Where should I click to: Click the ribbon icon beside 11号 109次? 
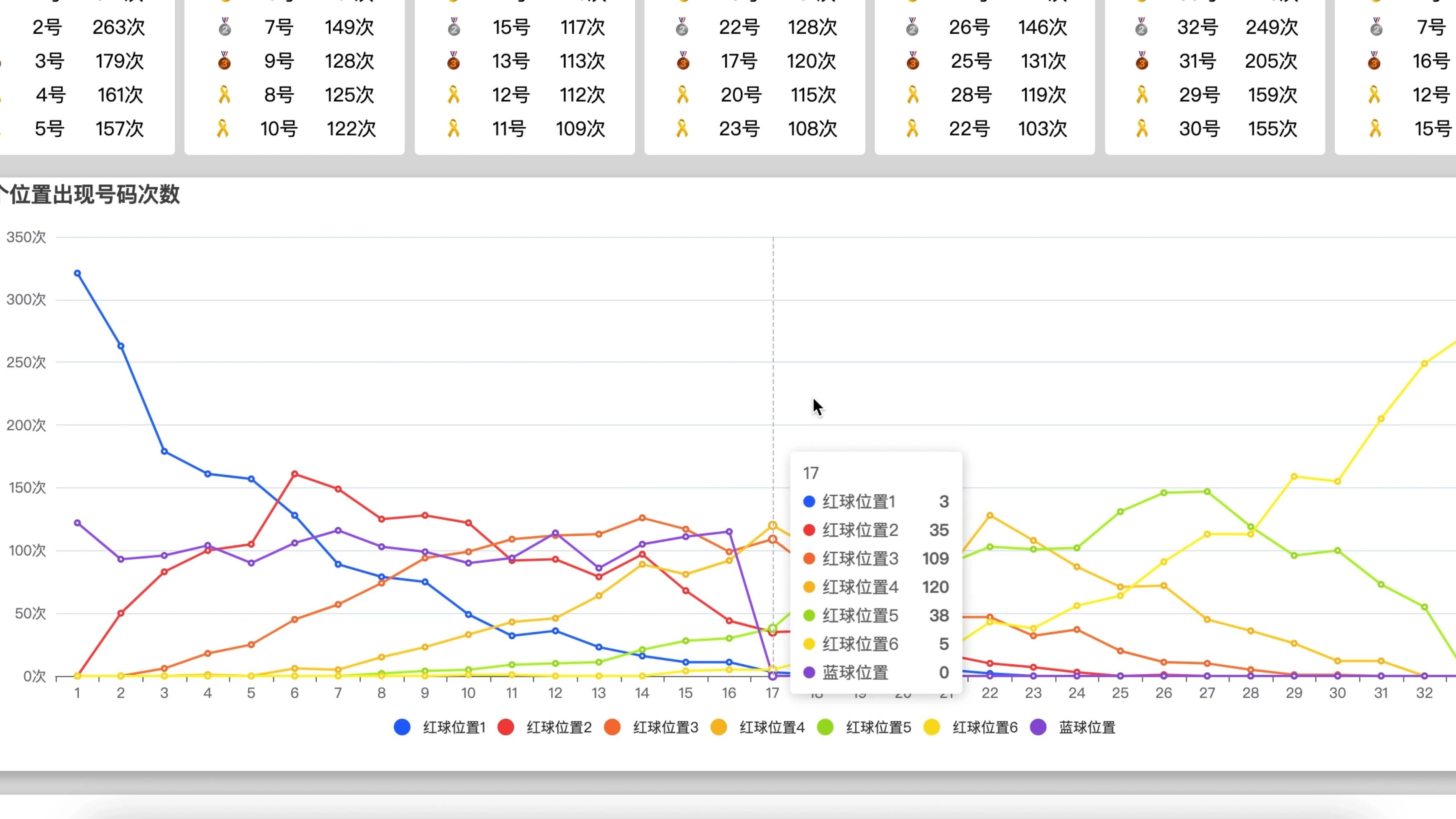click(x=453, y=129)
